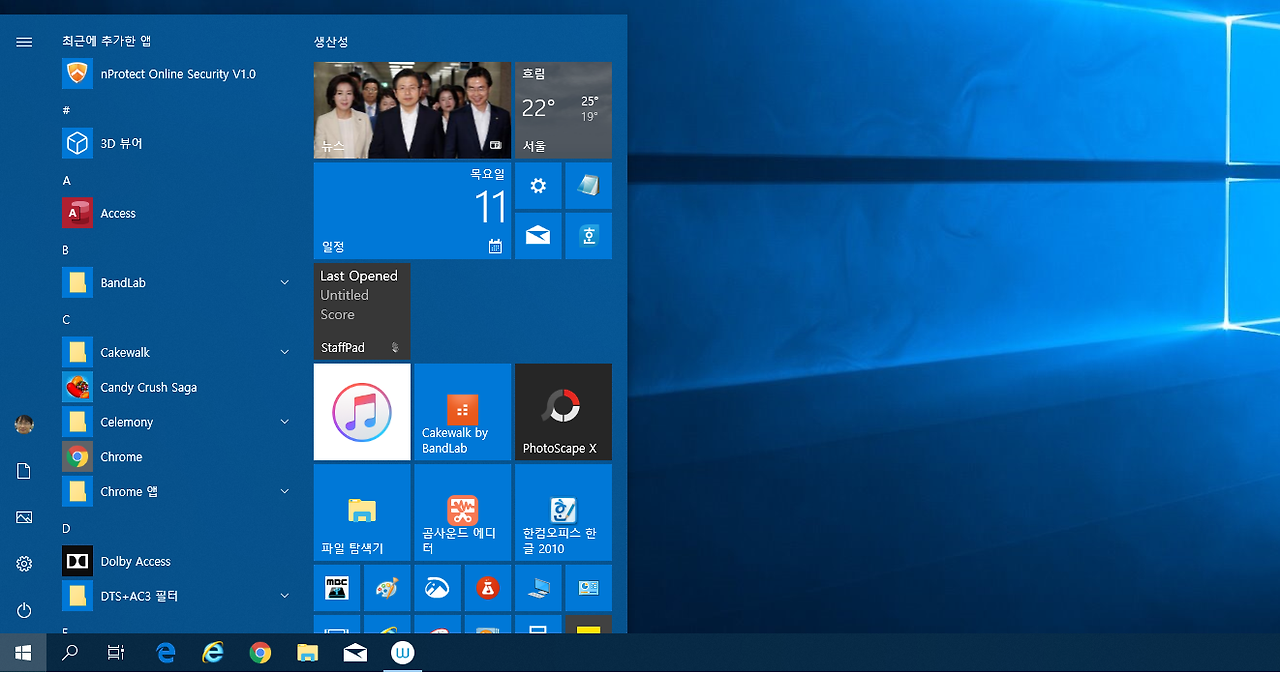Open Cakewalk by BandLab tile
This screenshot has height=673, width=1280.
[462, 412]
